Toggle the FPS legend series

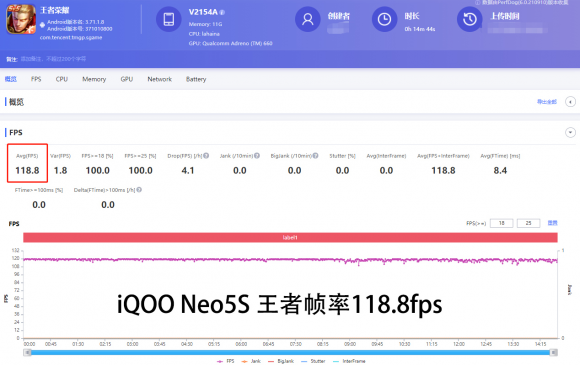click(226, 361)
